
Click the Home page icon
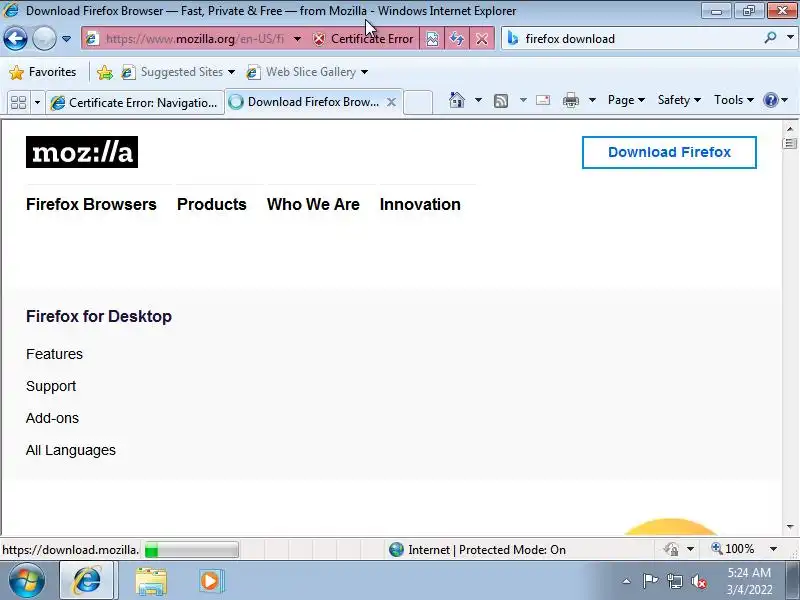tap(457, 100)
